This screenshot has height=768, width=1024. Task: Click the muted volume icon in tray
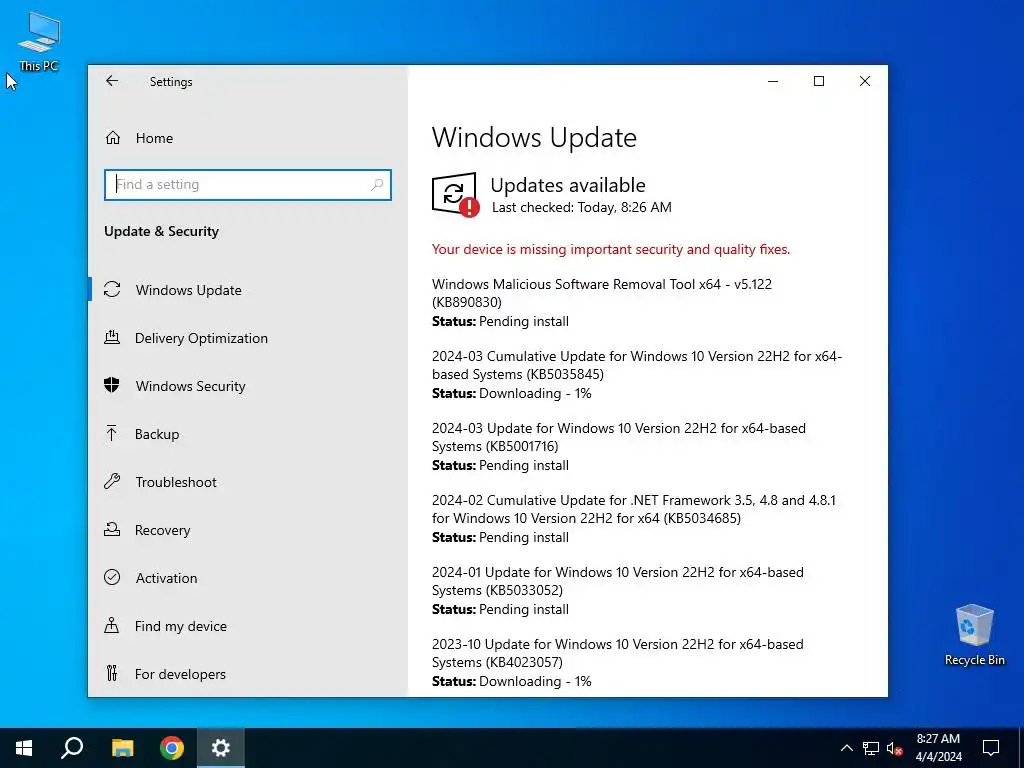(x=894, y=748)
